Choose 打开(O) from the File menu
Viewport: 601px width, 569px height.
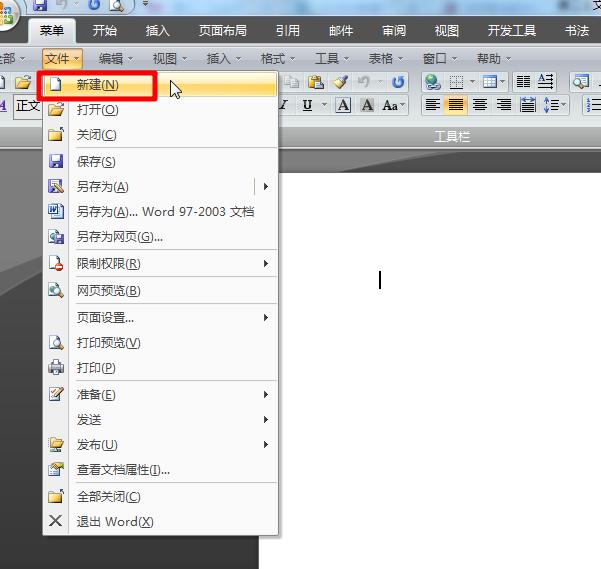(x=160, y=110)
